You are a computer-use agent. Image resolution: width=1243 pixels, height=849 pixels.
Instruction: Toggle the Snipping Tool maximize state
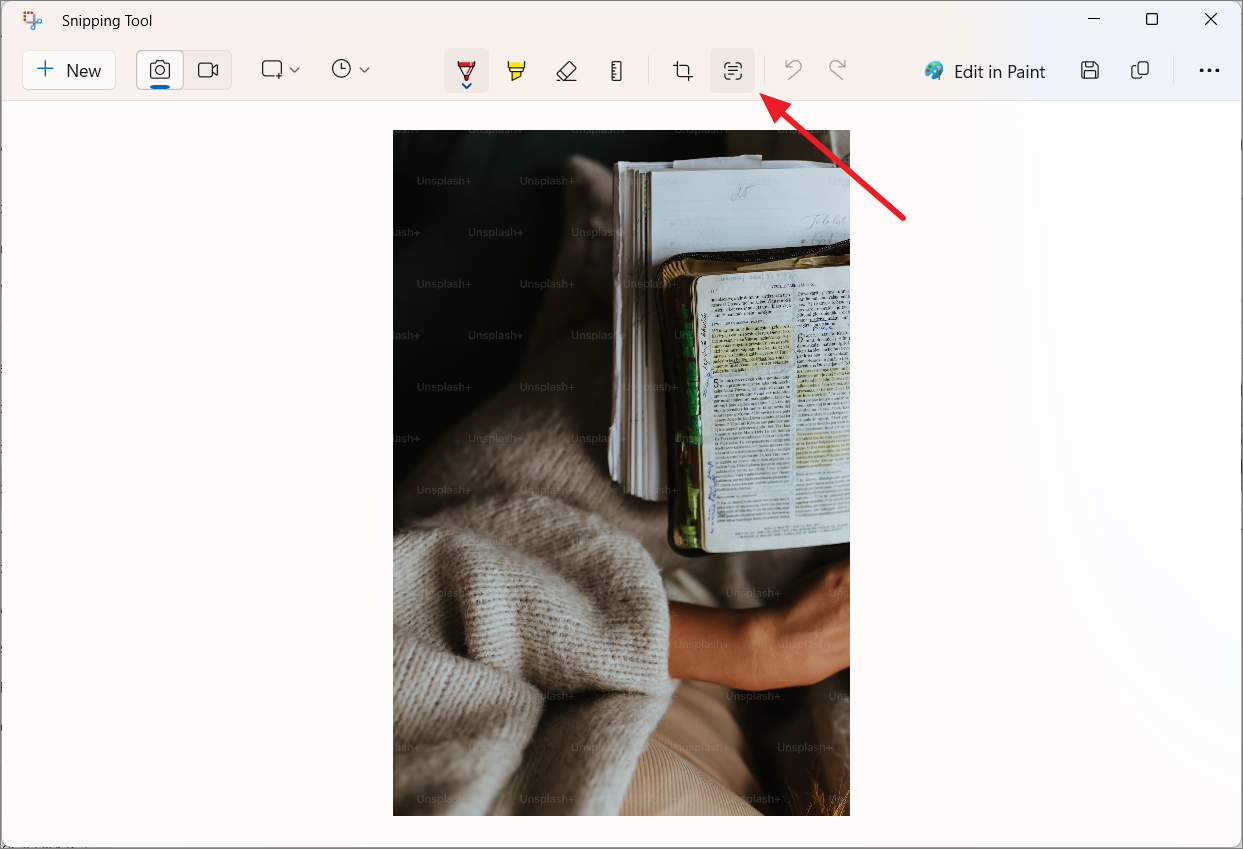pos(1152,19)
